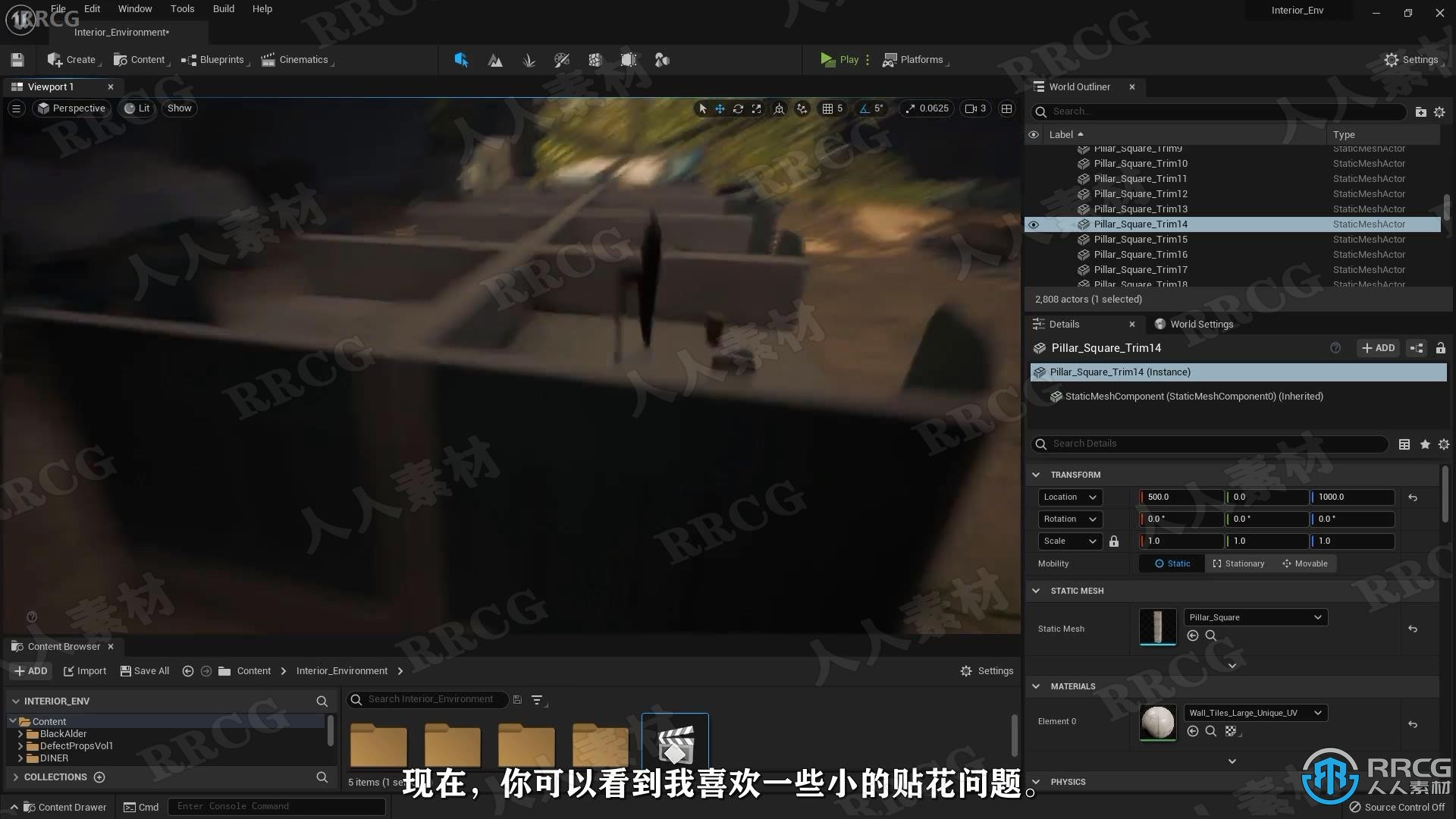Expand the PHYSICS section in Details panel
The width and height of the screenshot is (1456, 819).
click(x=1037, y=781)
